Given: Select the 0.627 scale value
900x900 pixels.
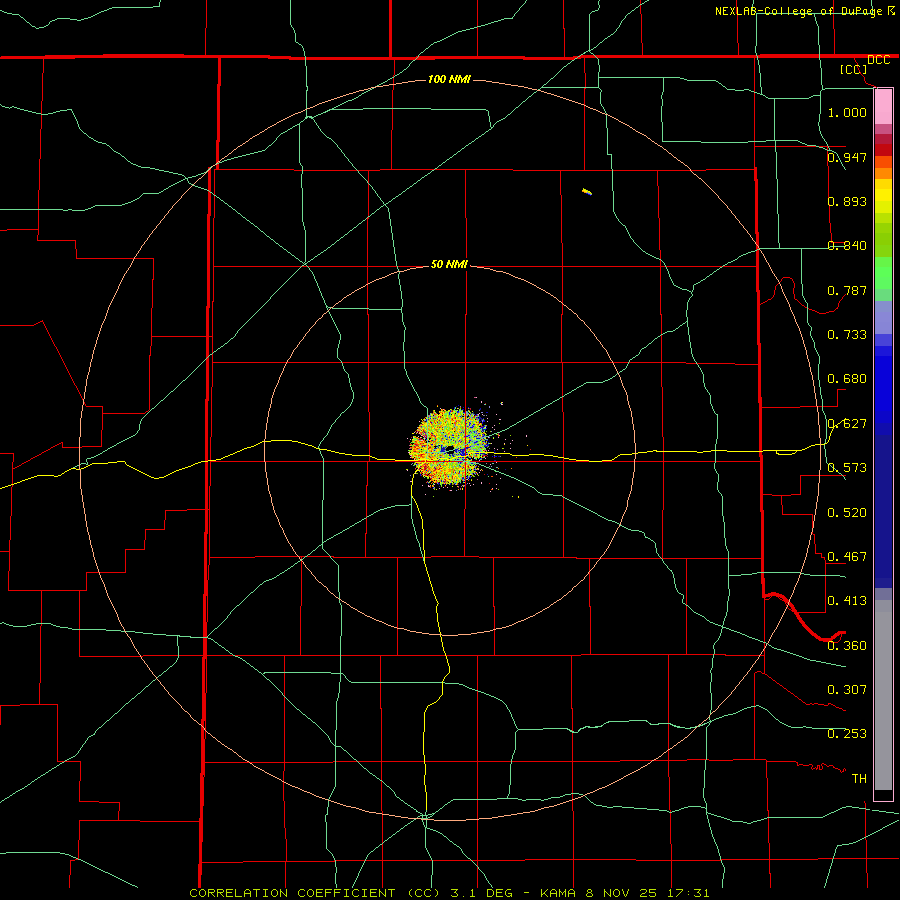Looking at the screenshot, I should [x=847, y=424].
